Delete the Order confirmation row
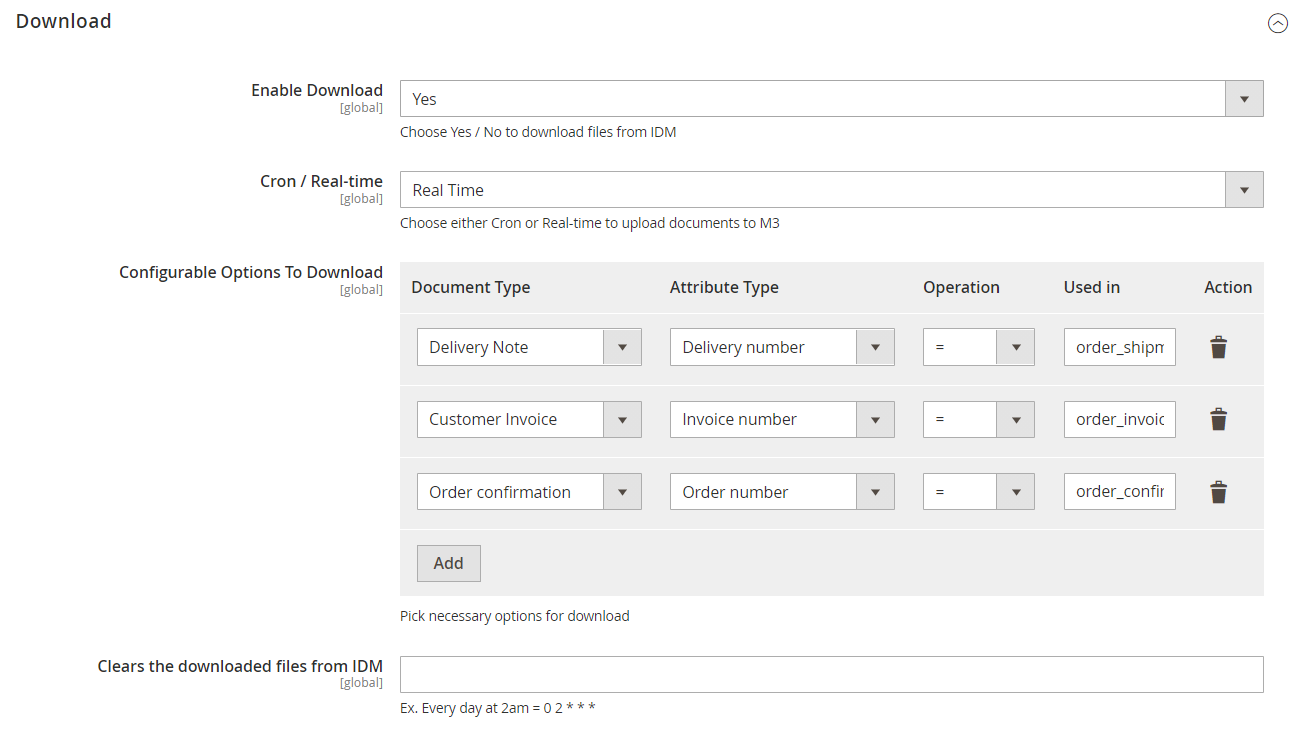 (x=1218, y=492)
